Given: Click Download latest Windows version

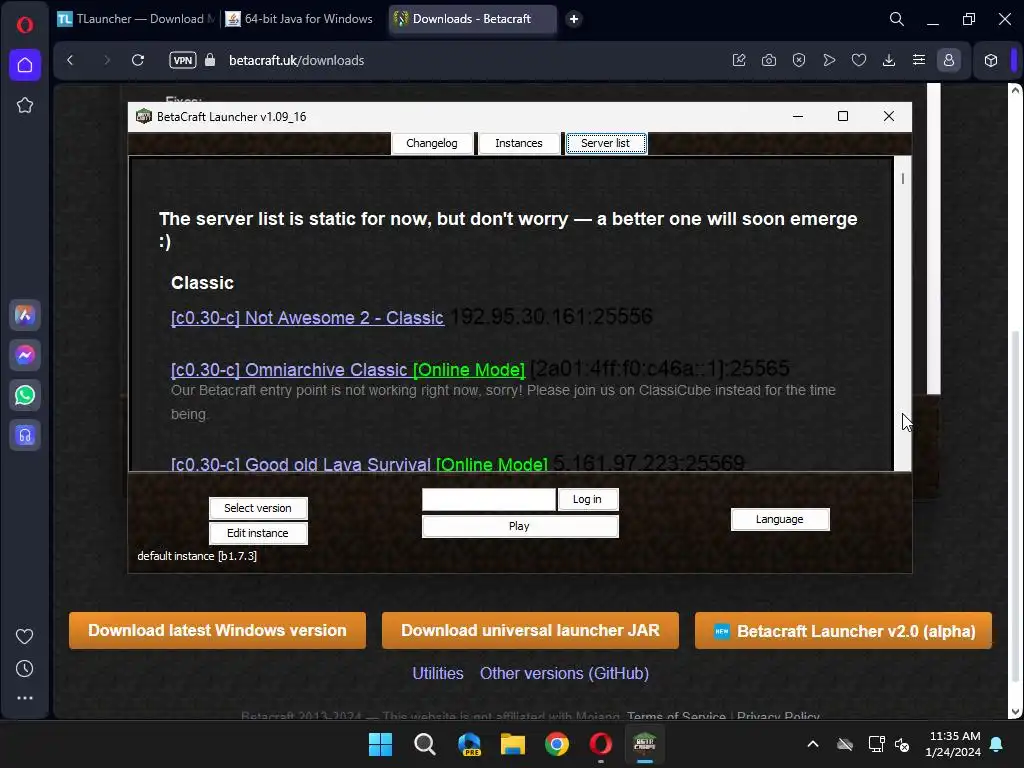Looking at the screenshot, I should [217, 630].
